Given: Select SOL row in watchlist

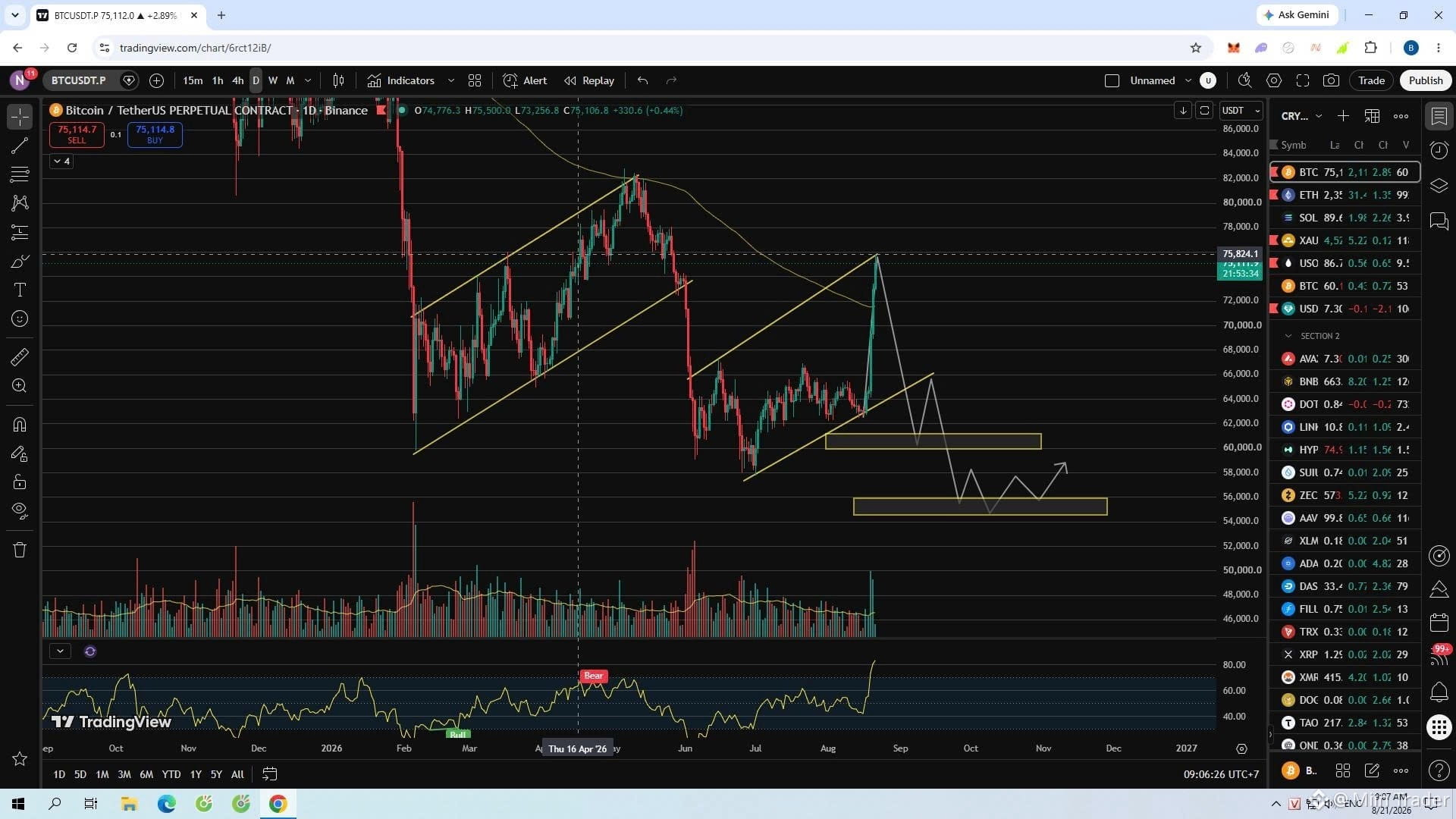Looking at the screenshot, I should 1345,218.
